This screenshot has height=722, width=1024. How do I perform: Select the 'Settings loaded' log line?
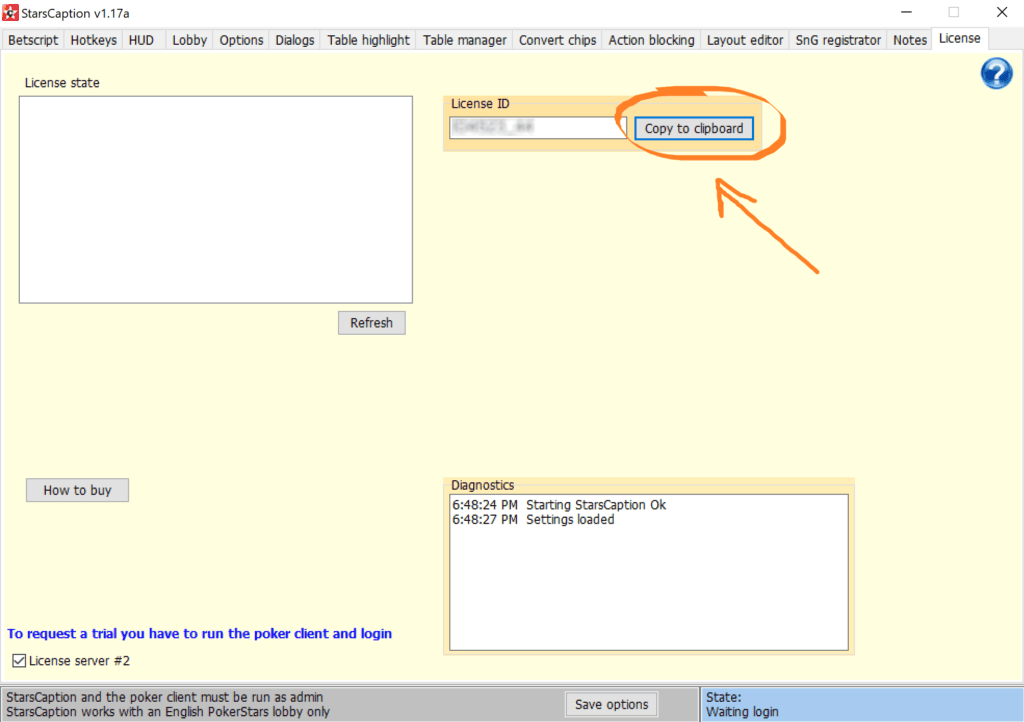(533, 520)
